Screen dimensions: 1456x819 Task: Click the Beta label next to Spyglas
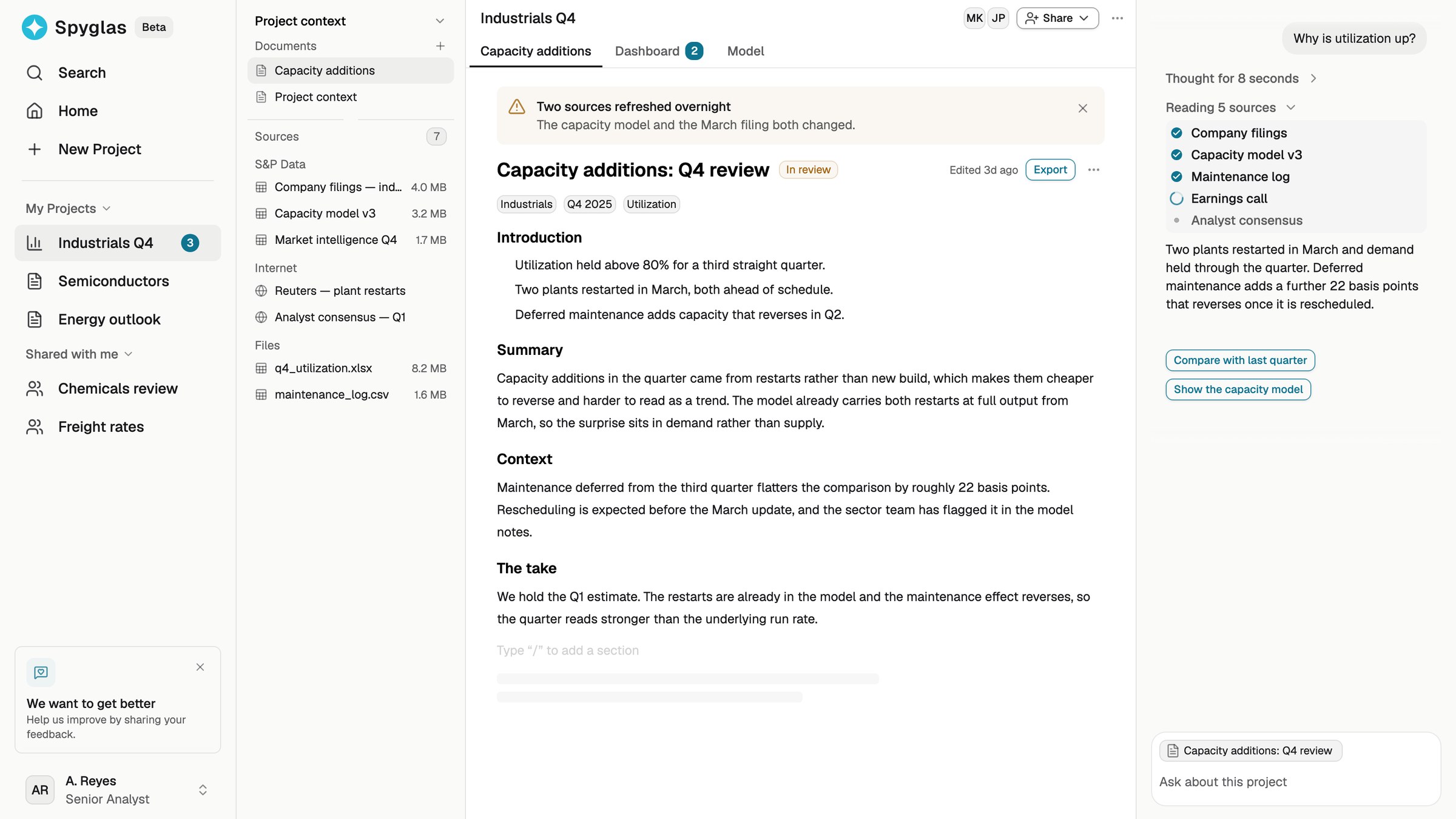[x=153, y=27]
